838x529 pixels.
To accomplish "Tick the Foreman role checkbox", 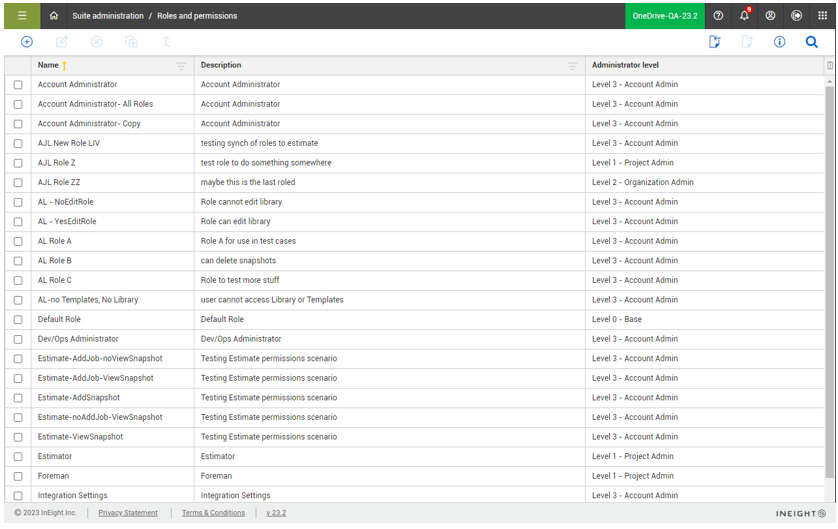I will (x=18, y=476).
